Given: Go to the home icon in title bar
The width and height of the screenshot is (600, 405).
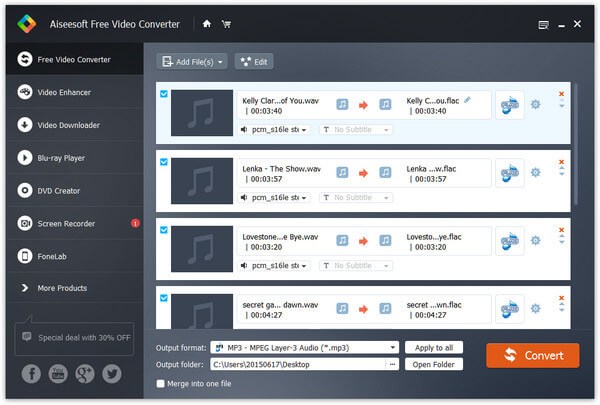Looking at the screenshot, I should 207,24.
